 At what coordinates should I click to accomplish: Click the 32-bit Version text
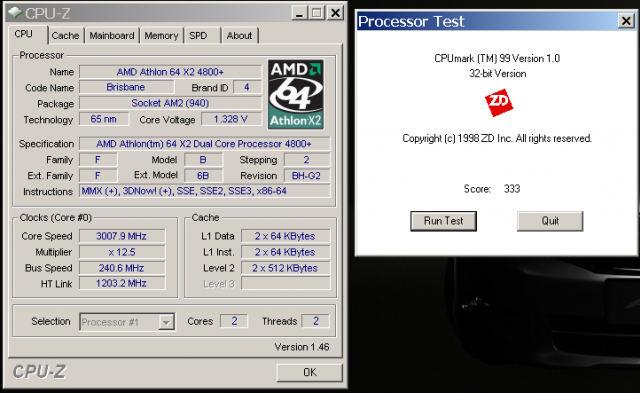pyautogui.click(x=498, y=73)
